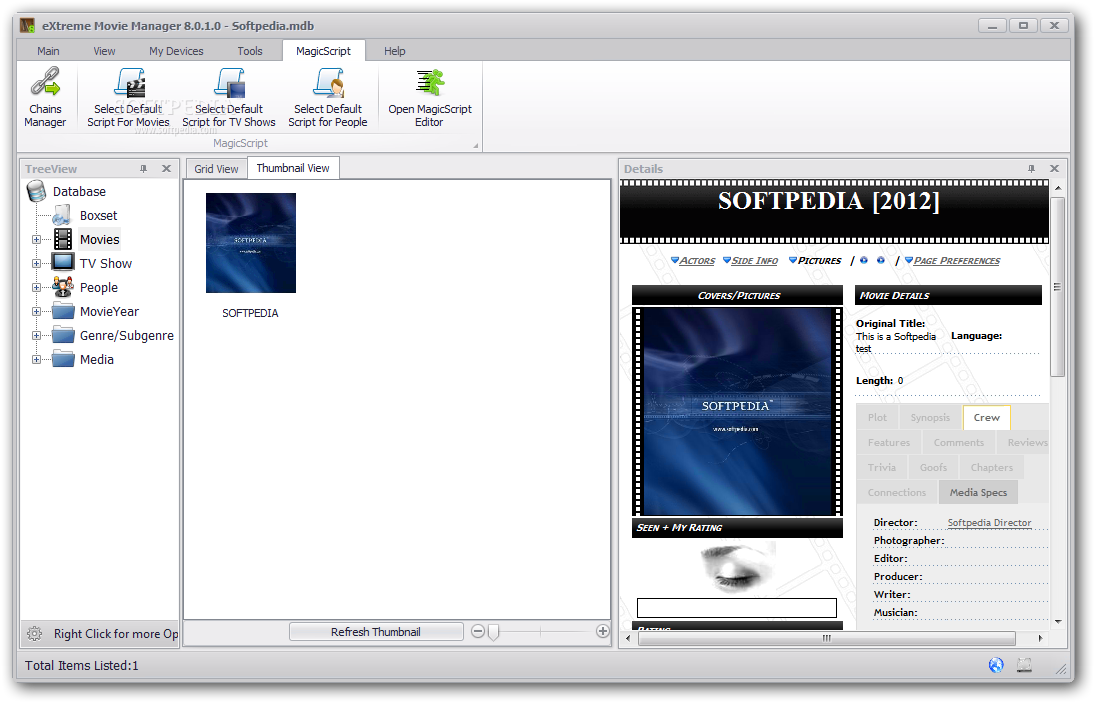Select the SOFTPEDIA movie thumbnail
Image resolution: width=1095 pixels, height=703 pixels.
(x=251, y=243)
